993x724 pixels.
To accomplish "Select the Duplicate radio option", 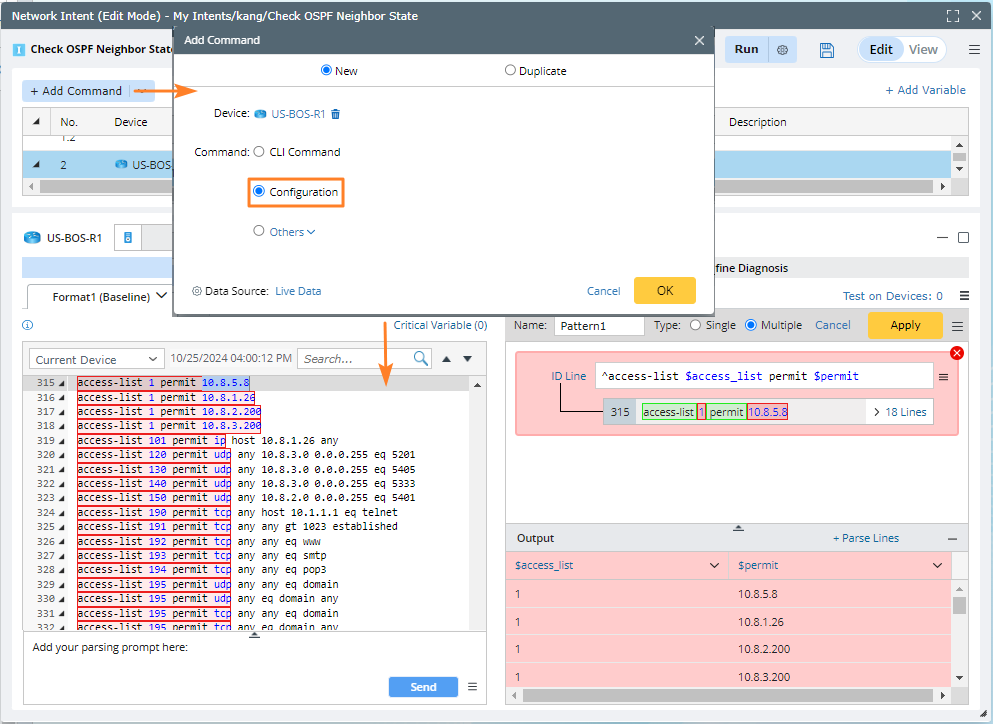I will (x=510, y=70).
